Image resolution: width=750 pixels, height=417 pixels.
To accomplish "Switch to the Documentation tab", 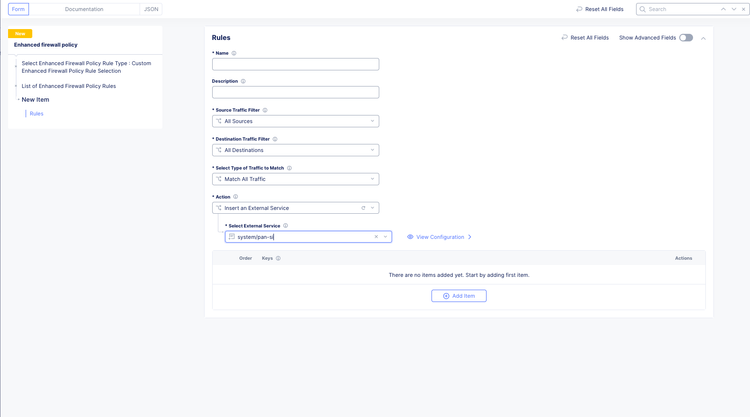I will (84, 9).
